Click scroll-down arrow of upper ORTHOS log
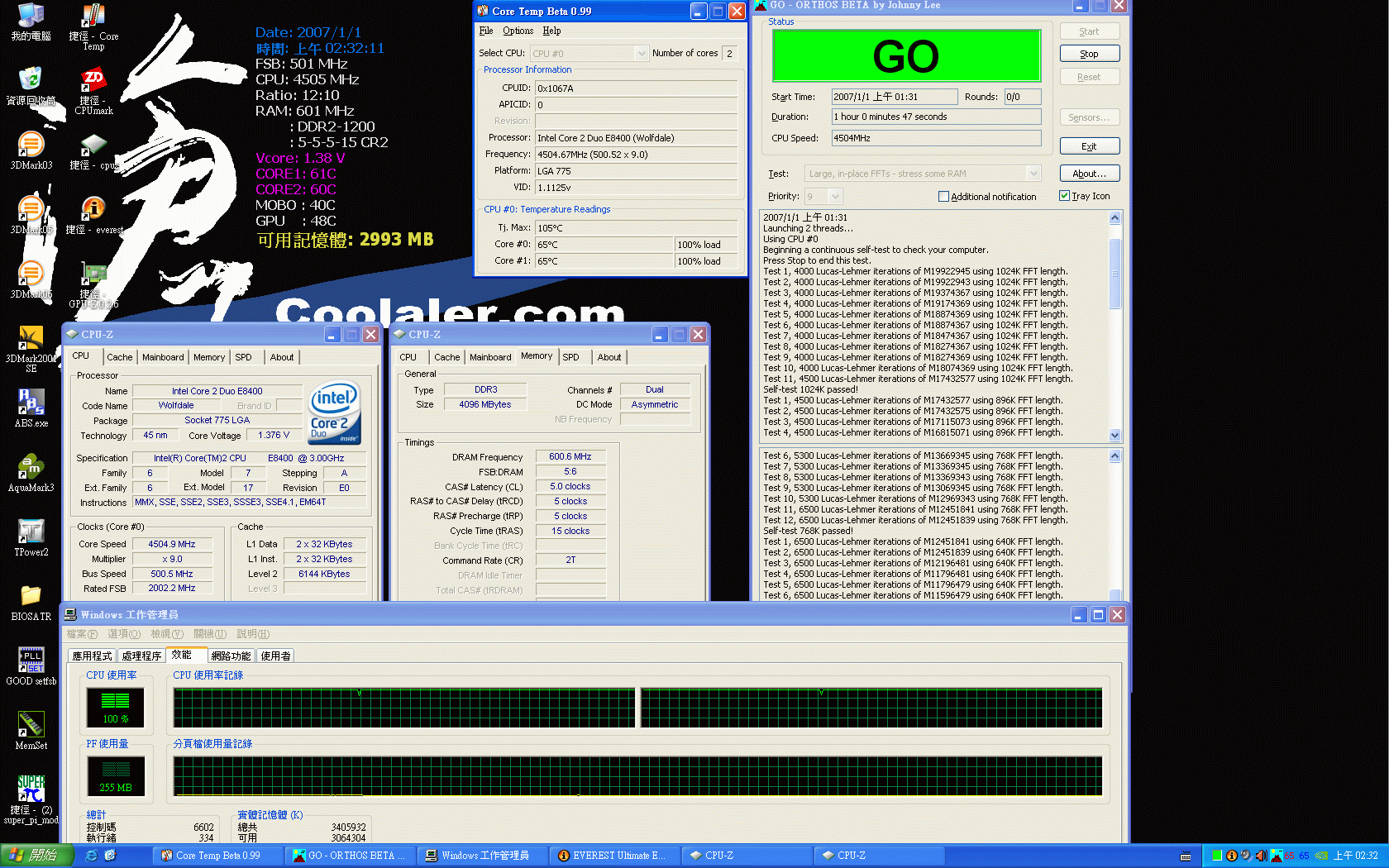 [x=1115, y=435]
